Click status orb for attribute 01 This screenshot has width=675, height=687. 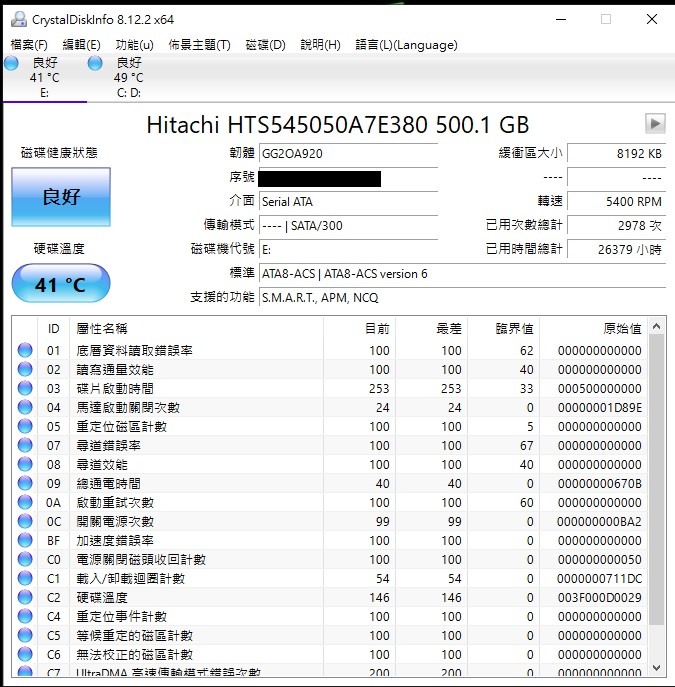point(25,350)
